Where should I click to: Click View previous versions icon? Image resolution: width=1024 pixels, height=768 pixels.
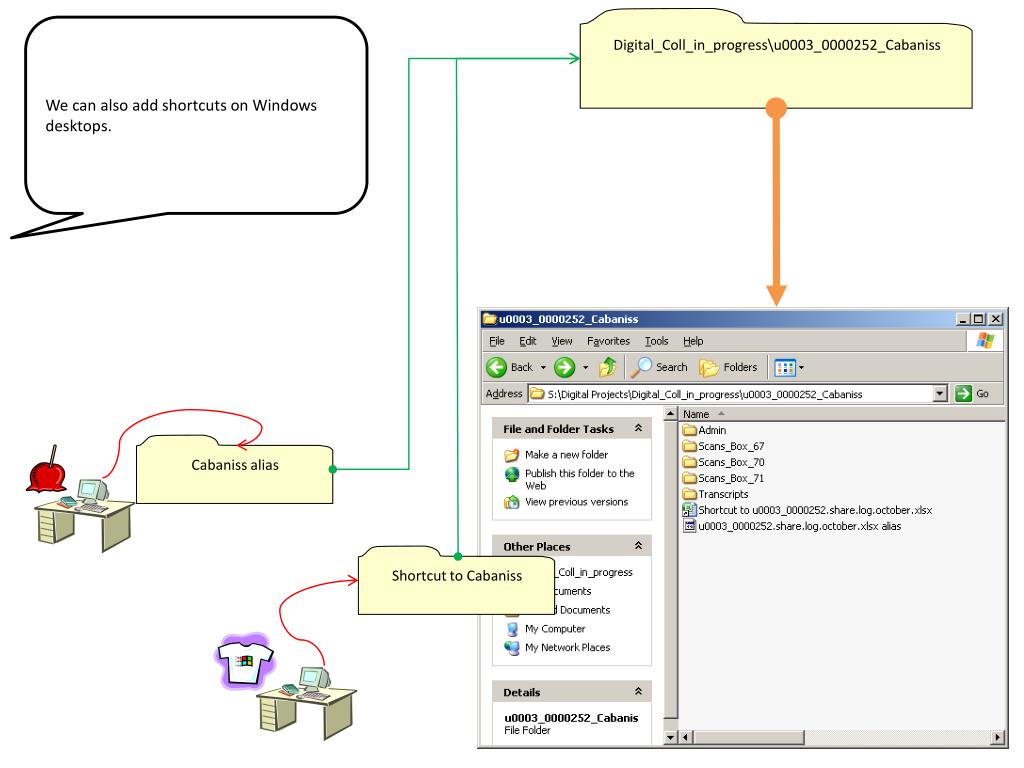pos(511,502)
